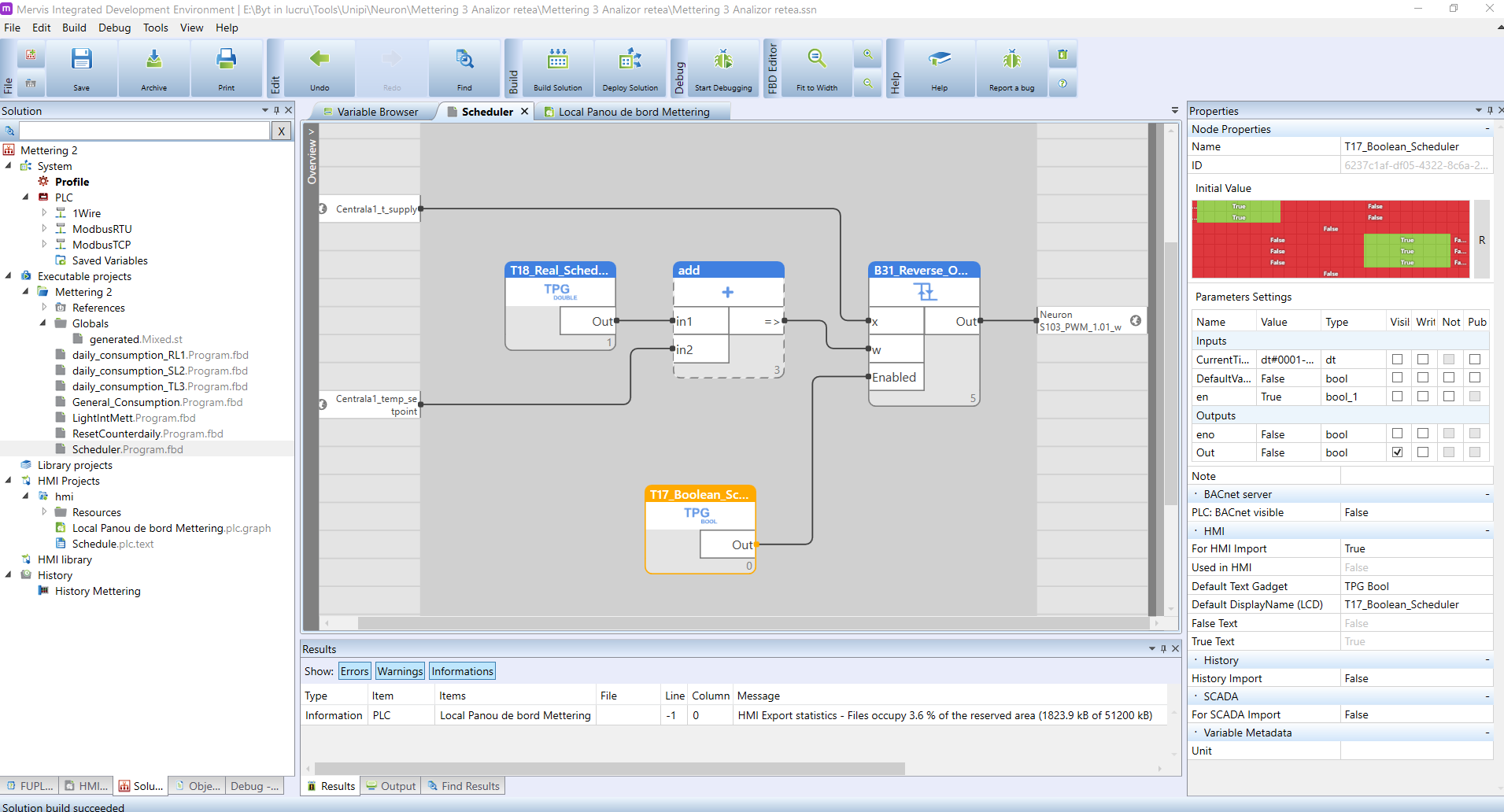Toggle Visible checkbox for Out output
The width and height of the screenshot is (1504, 812).
click(x=1397, y=452)
